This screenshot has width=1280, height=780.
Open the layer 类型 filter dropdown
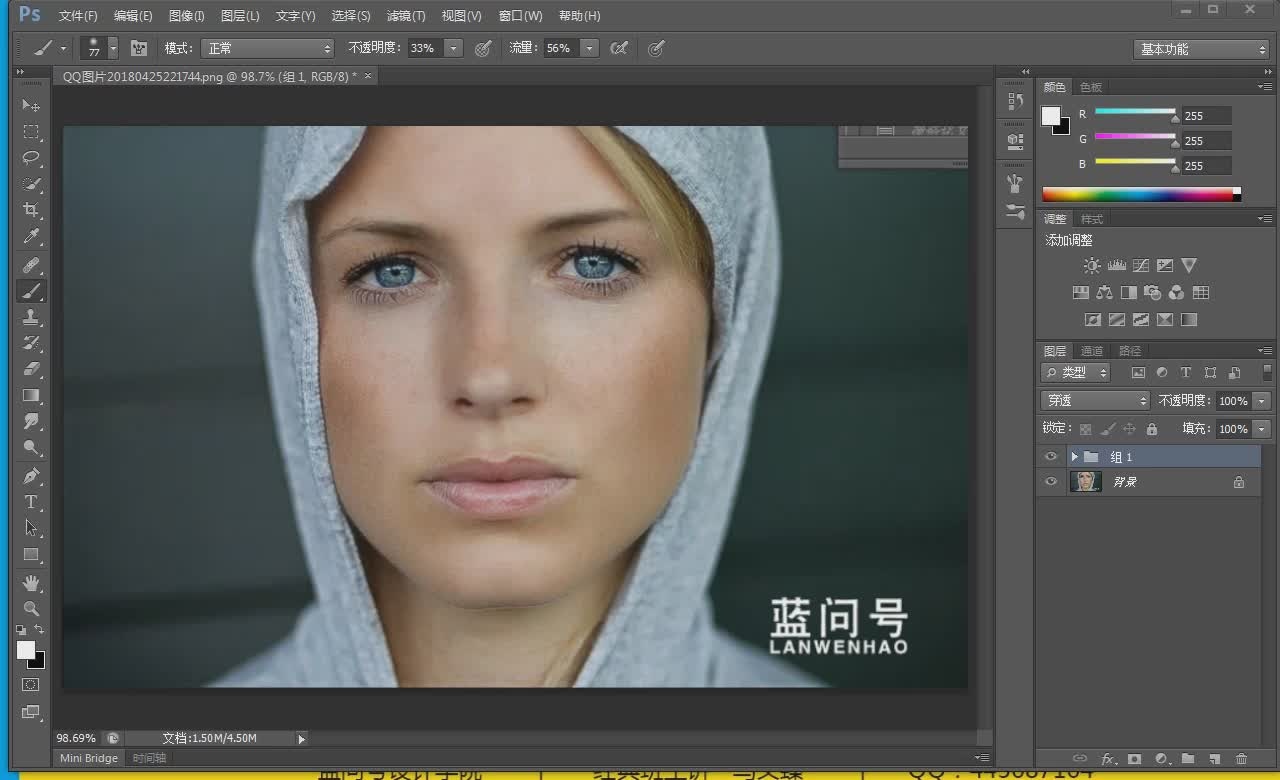1076,372
